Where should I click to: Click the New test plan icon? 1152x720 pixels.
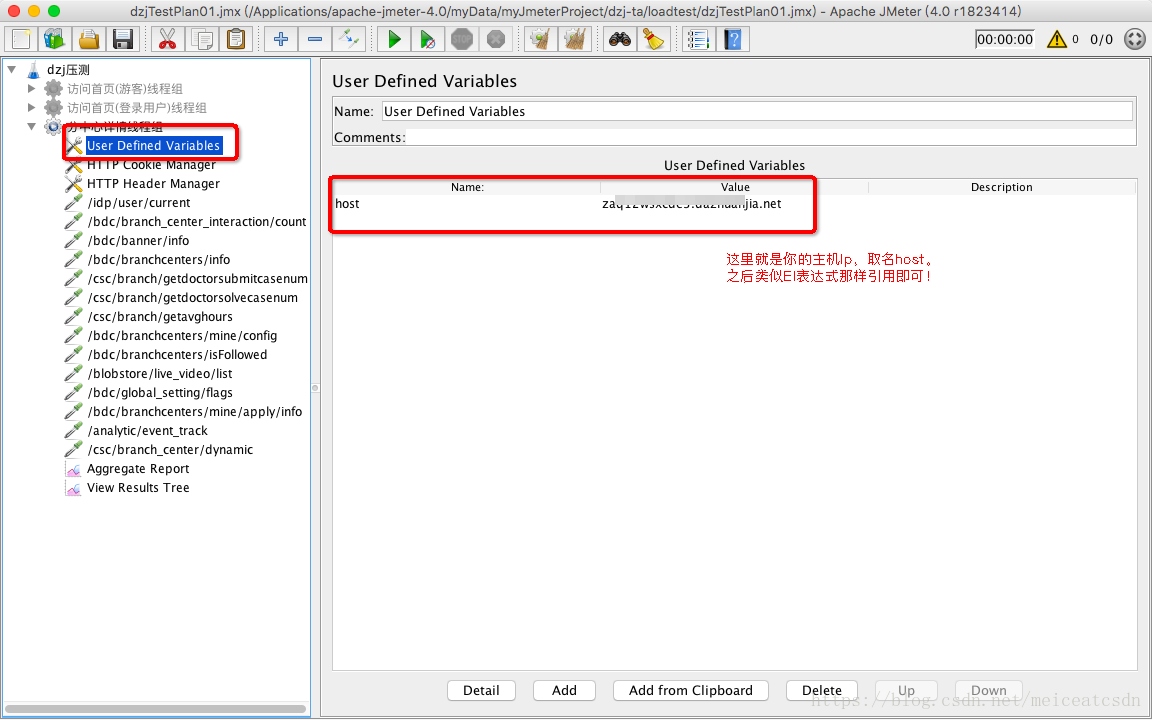(x=21, y=39)
